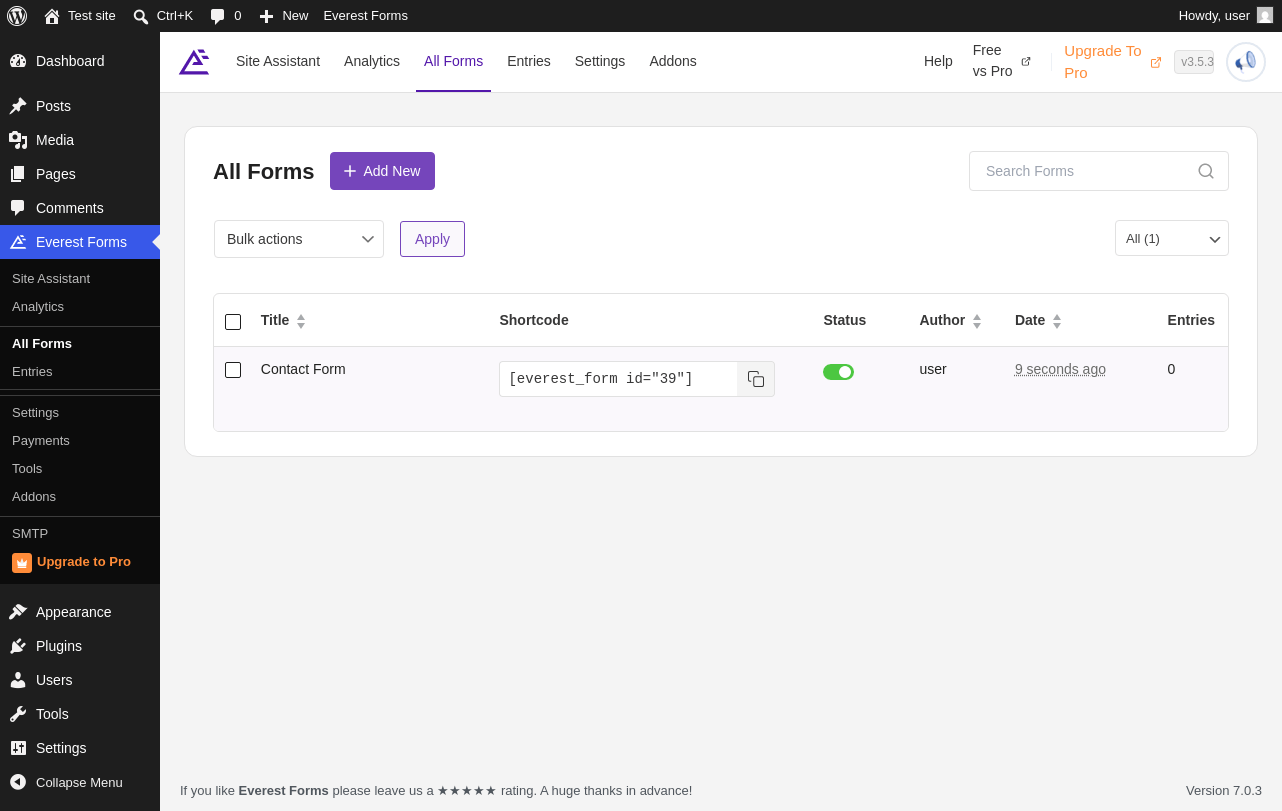
Task: Click the "9 seconds ago" date text
Action: [1060, 369]
